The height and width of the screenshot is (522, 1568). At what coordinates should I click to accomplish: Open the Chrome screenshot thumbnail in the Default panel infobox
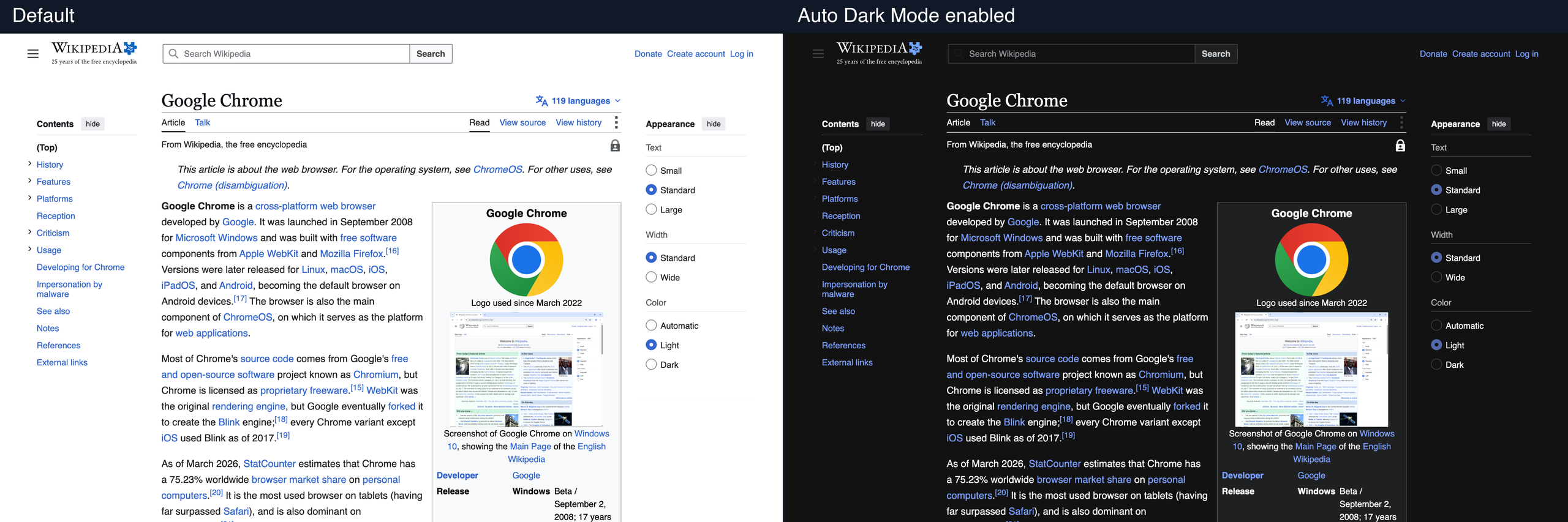click(x=526, y=369)
